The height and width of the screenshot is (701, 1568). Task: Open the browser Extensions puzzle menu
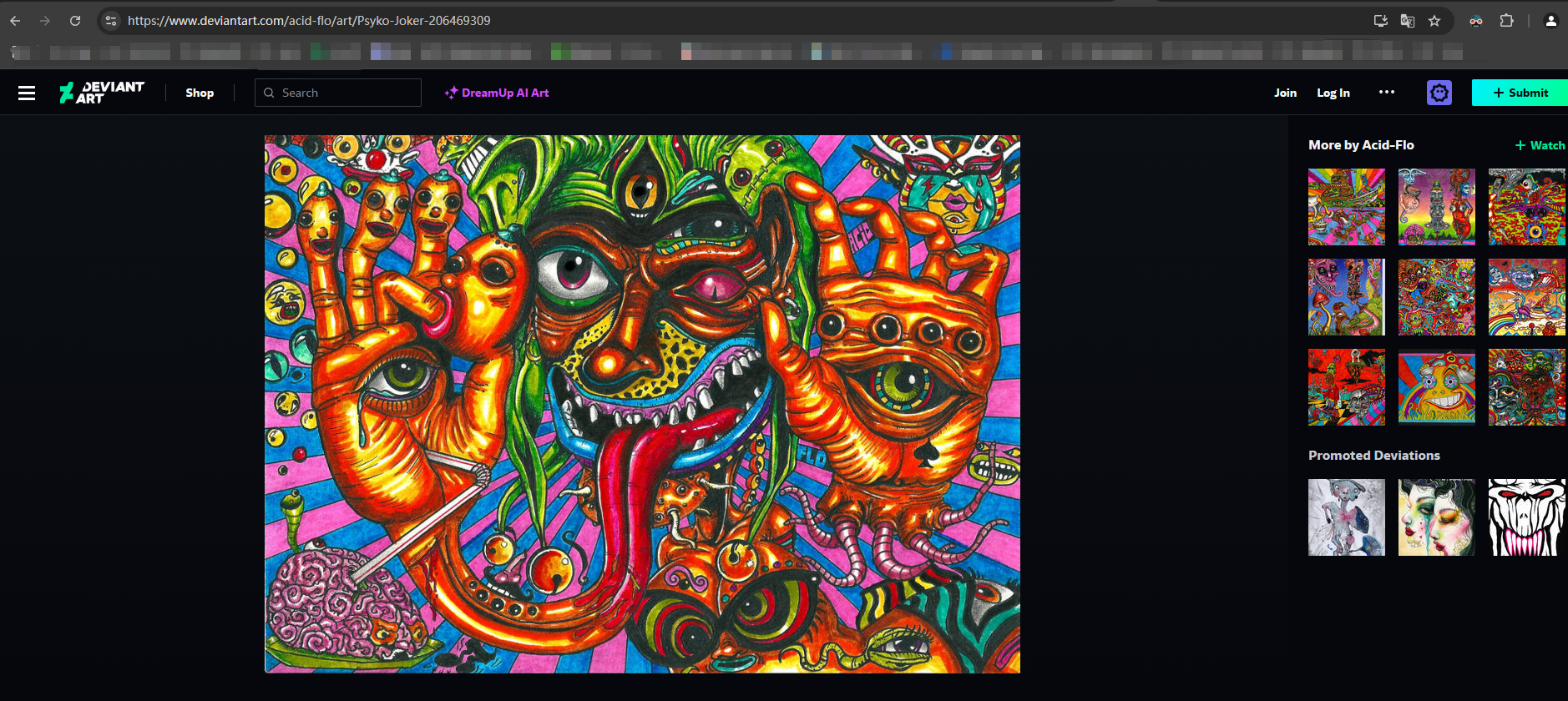pos(1507,21)
